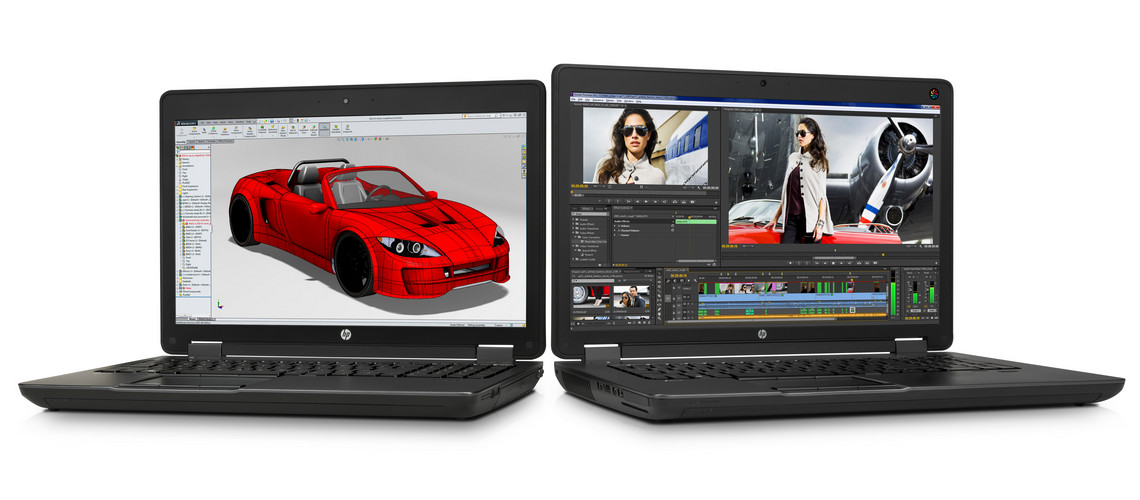Click the Premiere timeline playhead timecode
The image size is (1140, 500).
pyautogui.click(x=678, y=276)
